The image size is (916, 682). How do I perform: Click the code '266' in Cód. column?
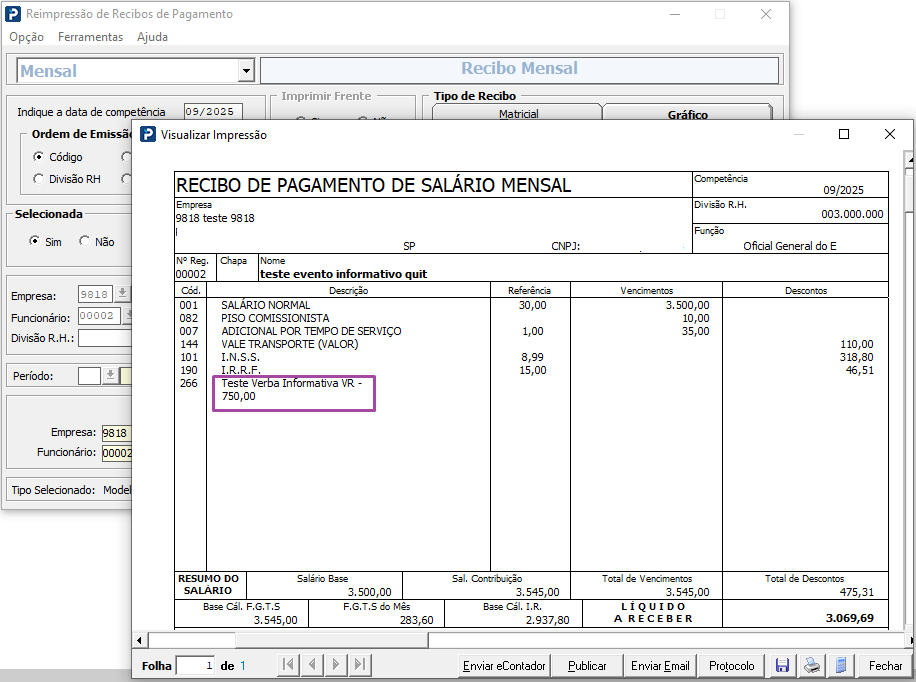[x=189, y=383]
